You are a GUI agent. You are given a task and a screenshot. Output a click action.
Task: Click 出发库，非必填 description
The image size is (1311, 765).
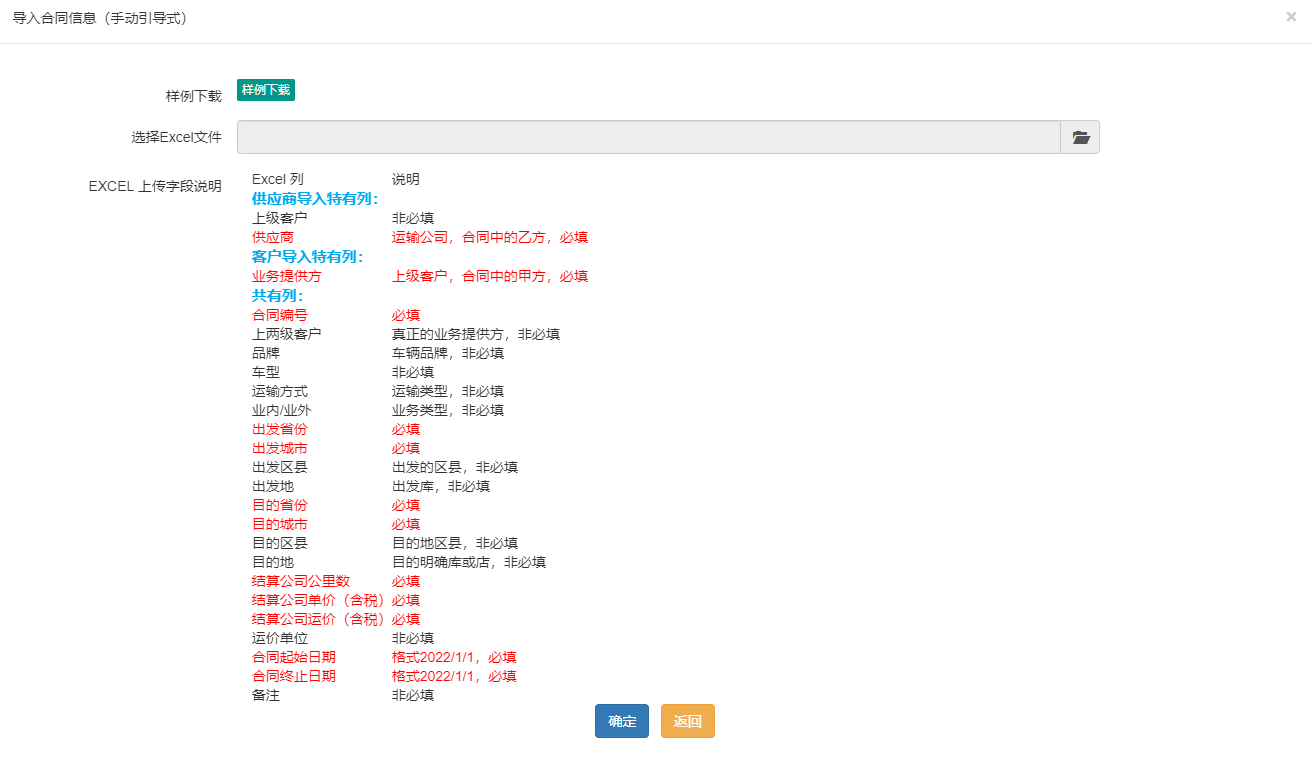pyautogui.click(x=441, y=486)
